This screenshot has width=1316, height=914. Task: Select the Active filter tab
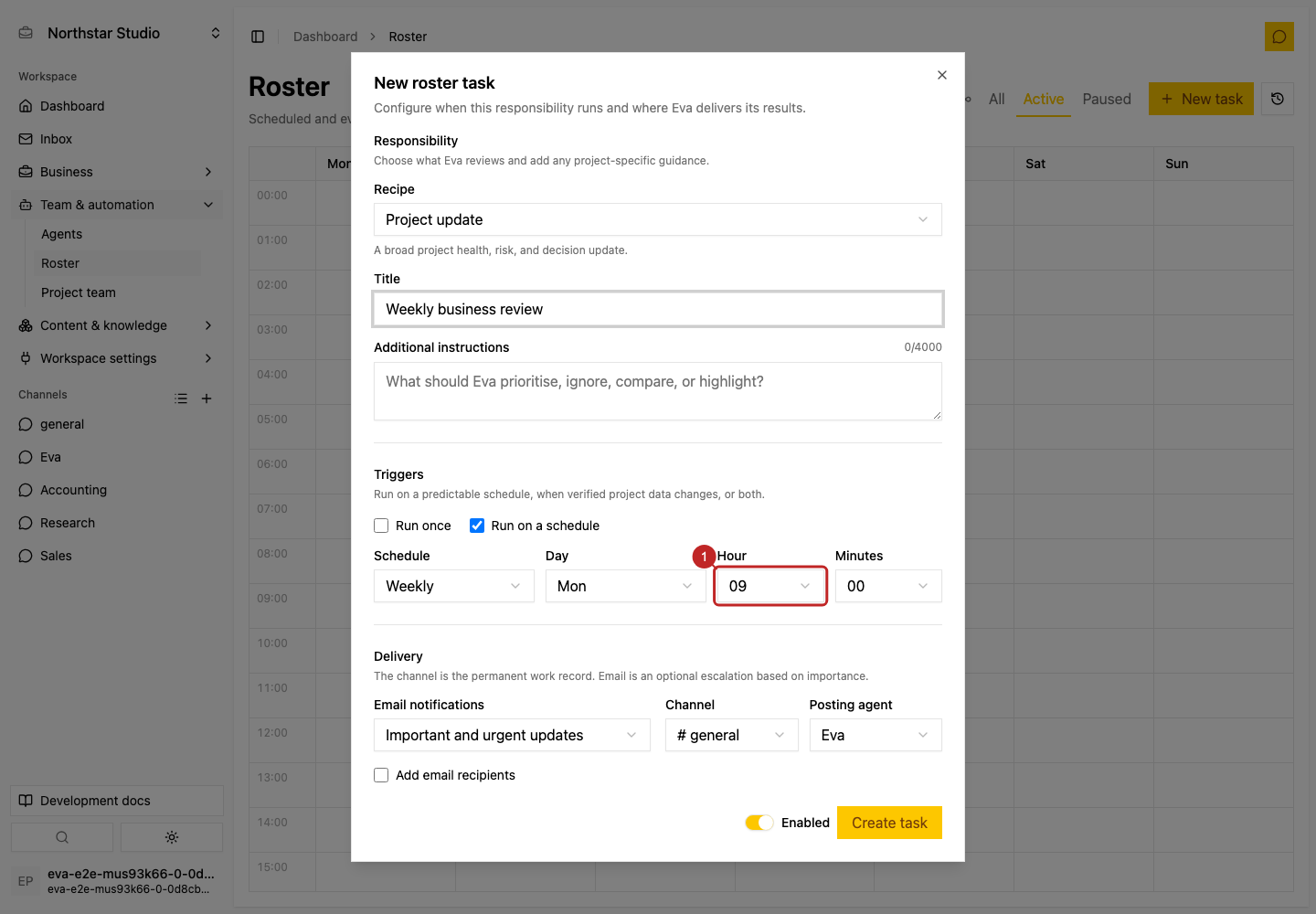pos(1044,99)
